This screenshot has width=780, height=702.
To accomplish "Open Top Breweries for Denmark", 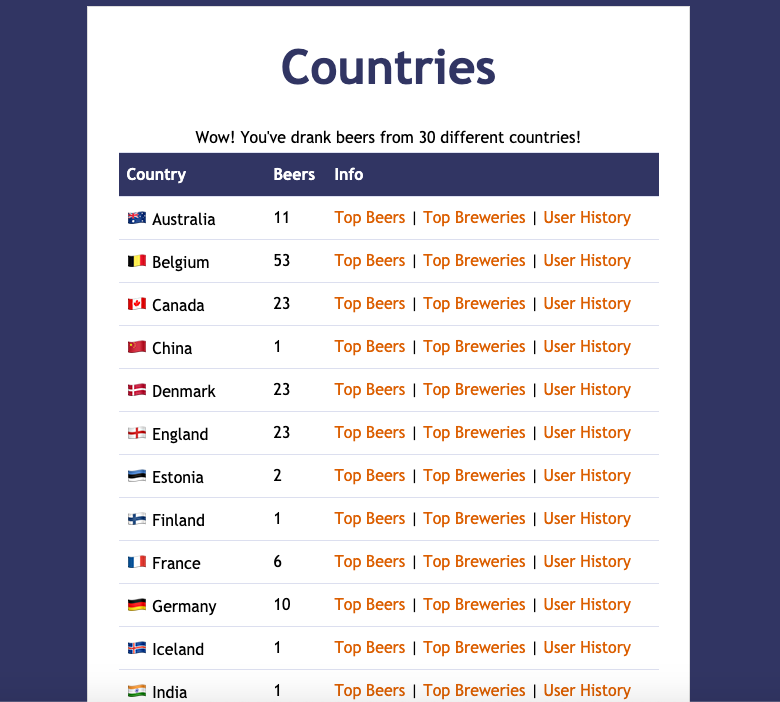I will coord(474,390).
